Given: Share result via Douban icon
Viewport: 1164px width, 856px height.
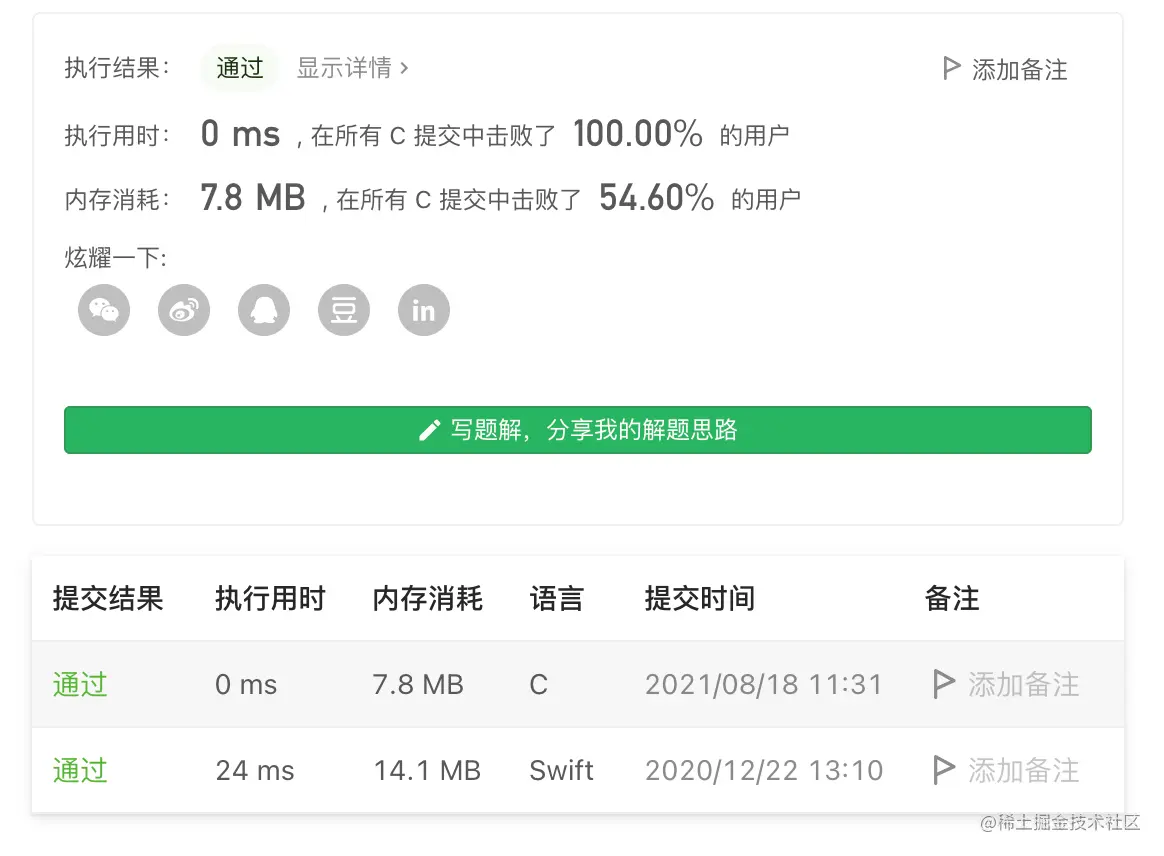Looking at the screenshot, I should click(344, 310).
